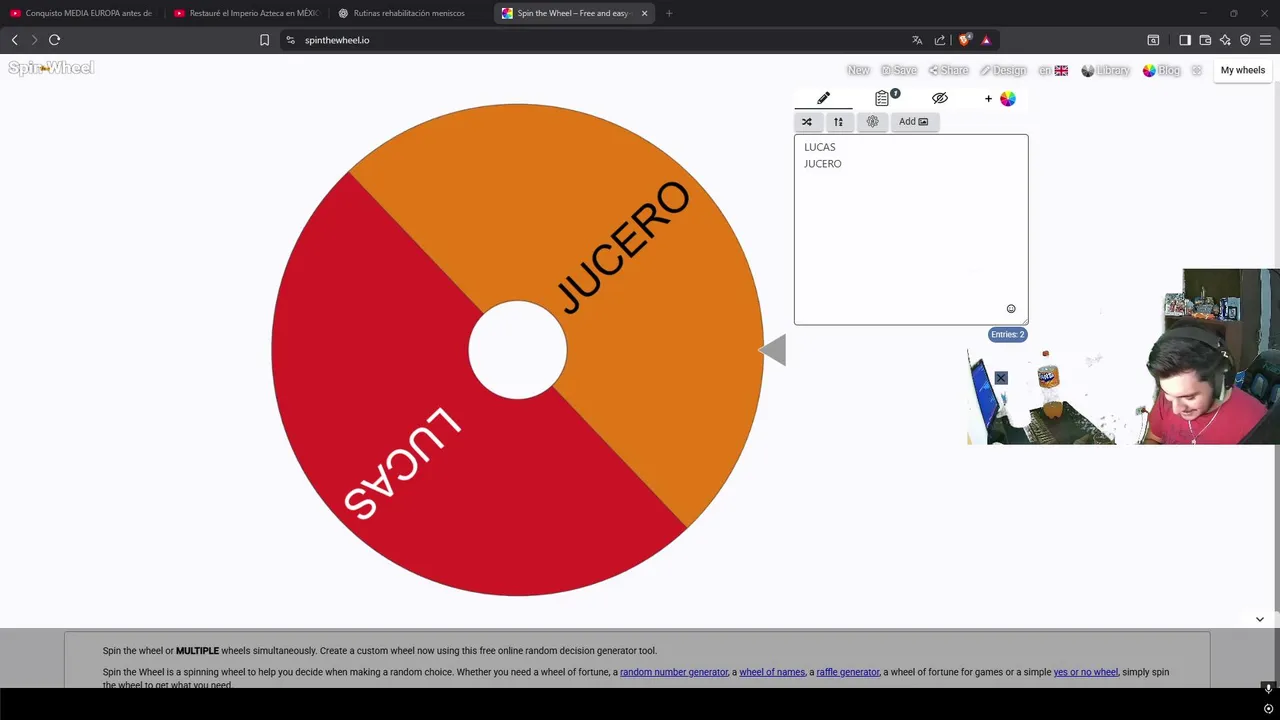Image resolution: width=1280 pixels, height=720 pixels.
Task: Open the wheel Library
Action: point(1105,70)
